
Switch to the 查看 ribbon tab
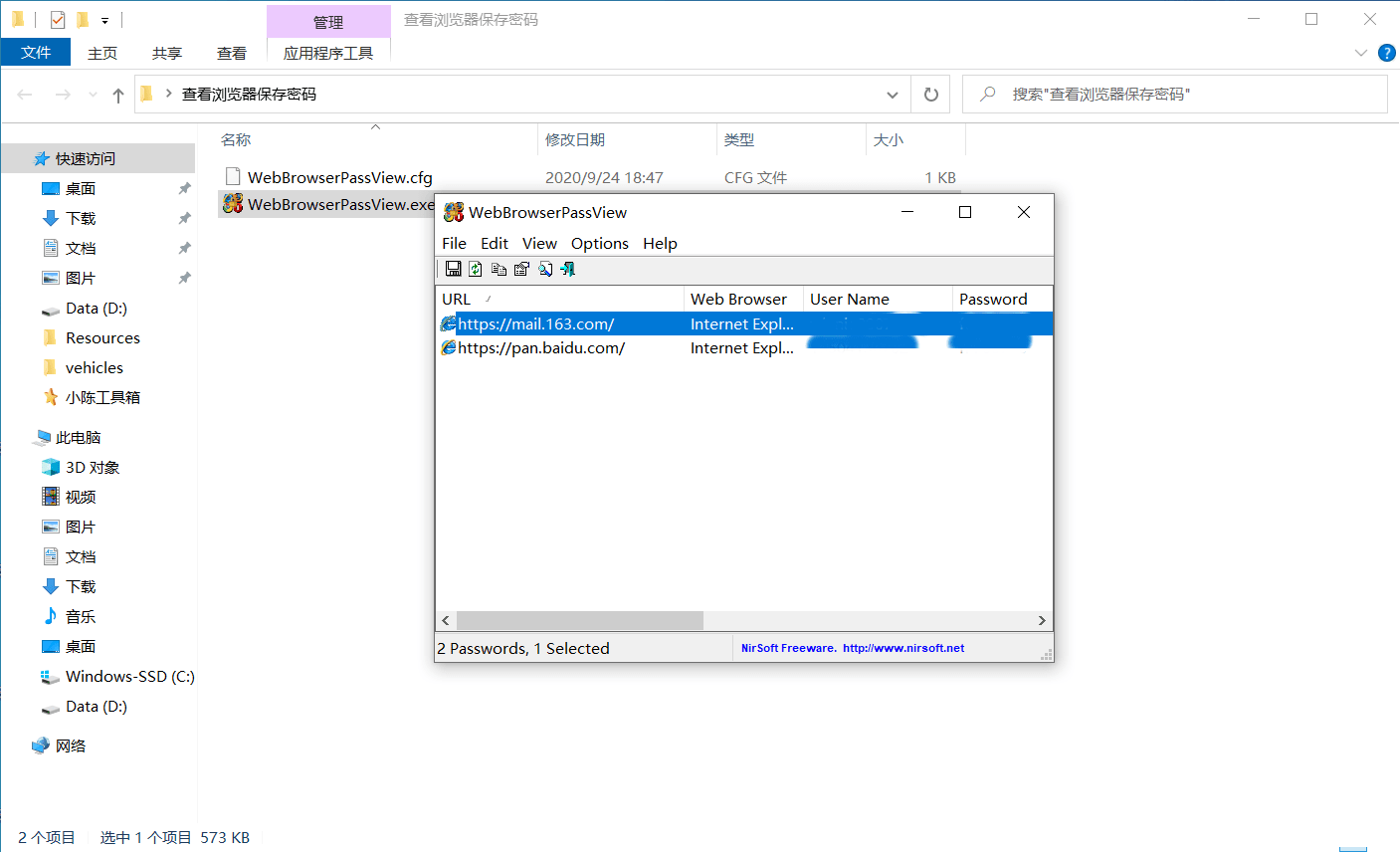coord(232,53)
